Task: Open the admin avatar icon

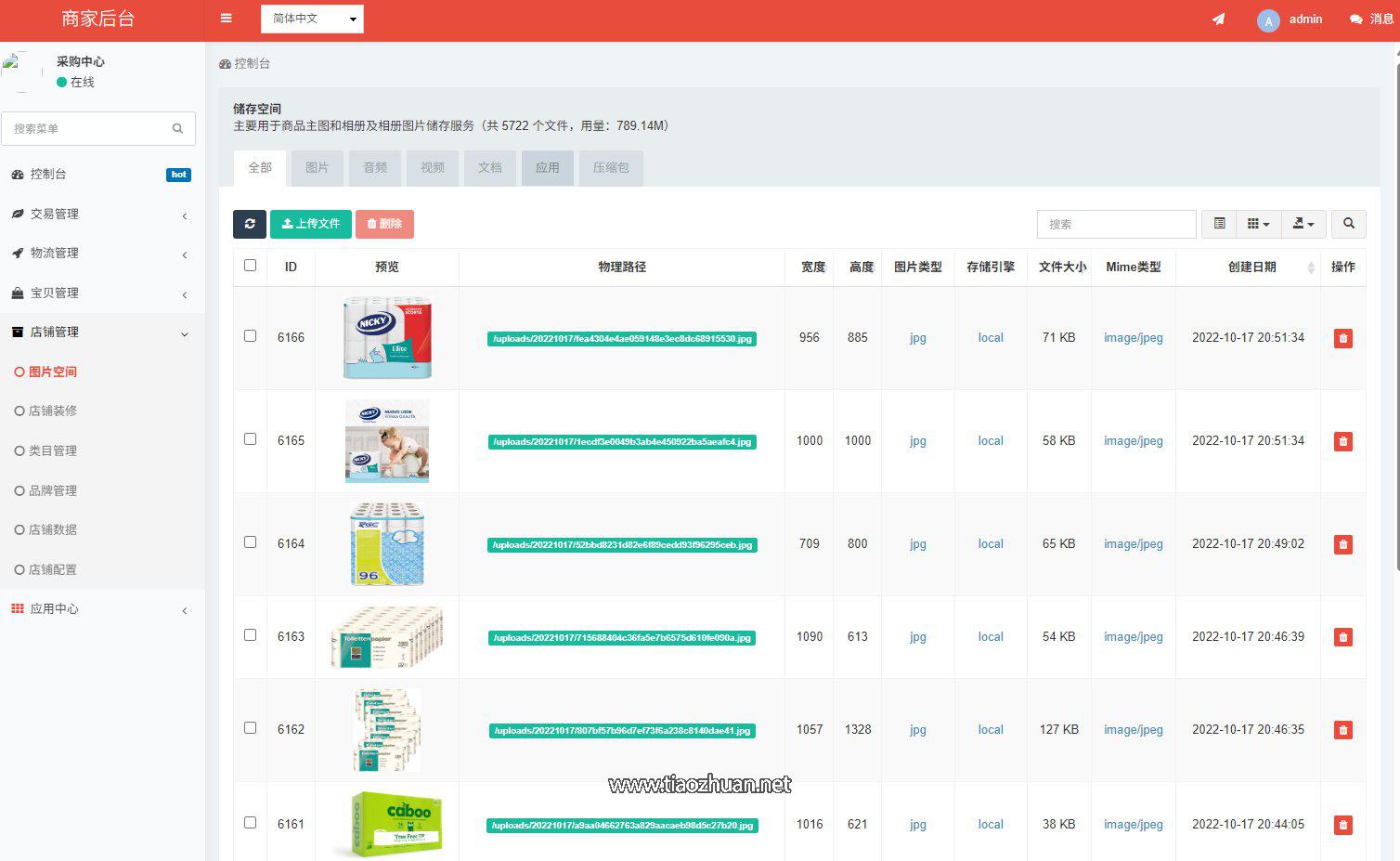Action: (x=1268, y=20)
